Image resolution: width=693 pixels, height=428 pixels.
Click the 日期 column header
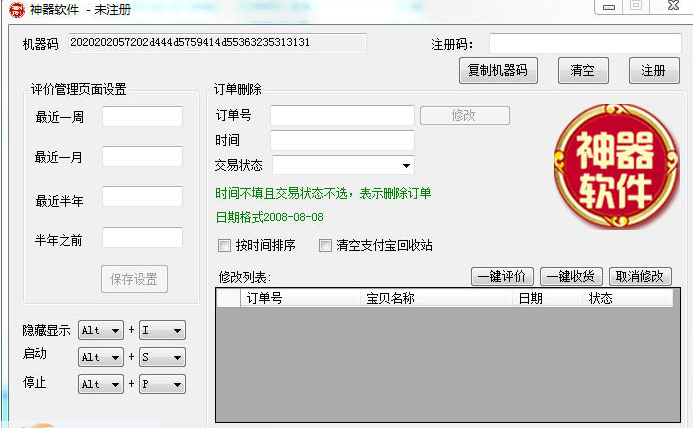click(548, 298)
